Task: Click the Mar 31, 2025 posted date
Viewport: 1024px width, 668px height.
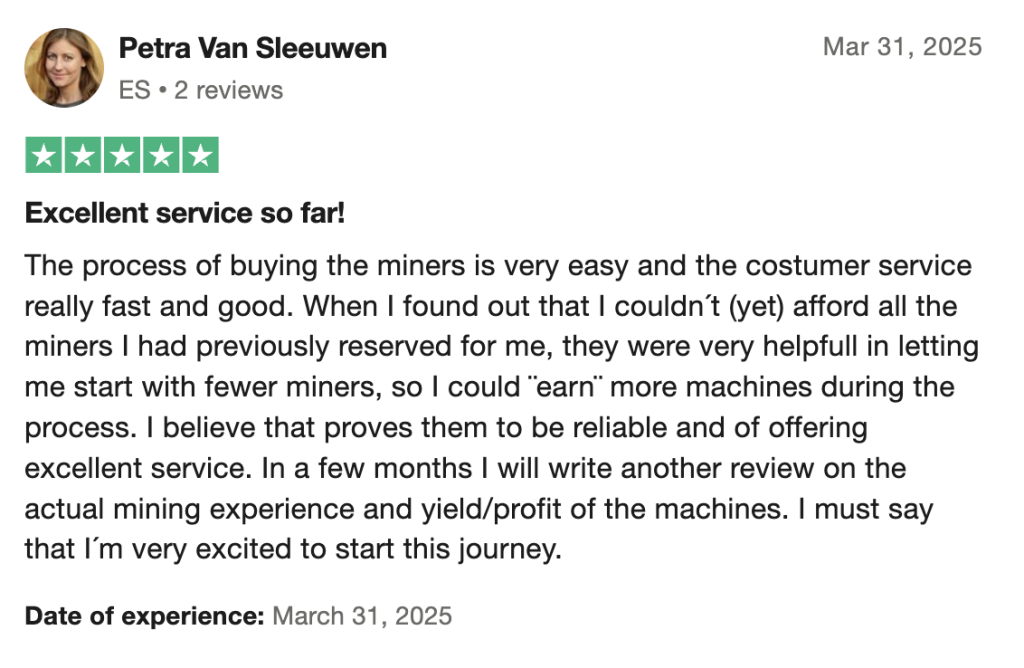Action: point(903,47)
